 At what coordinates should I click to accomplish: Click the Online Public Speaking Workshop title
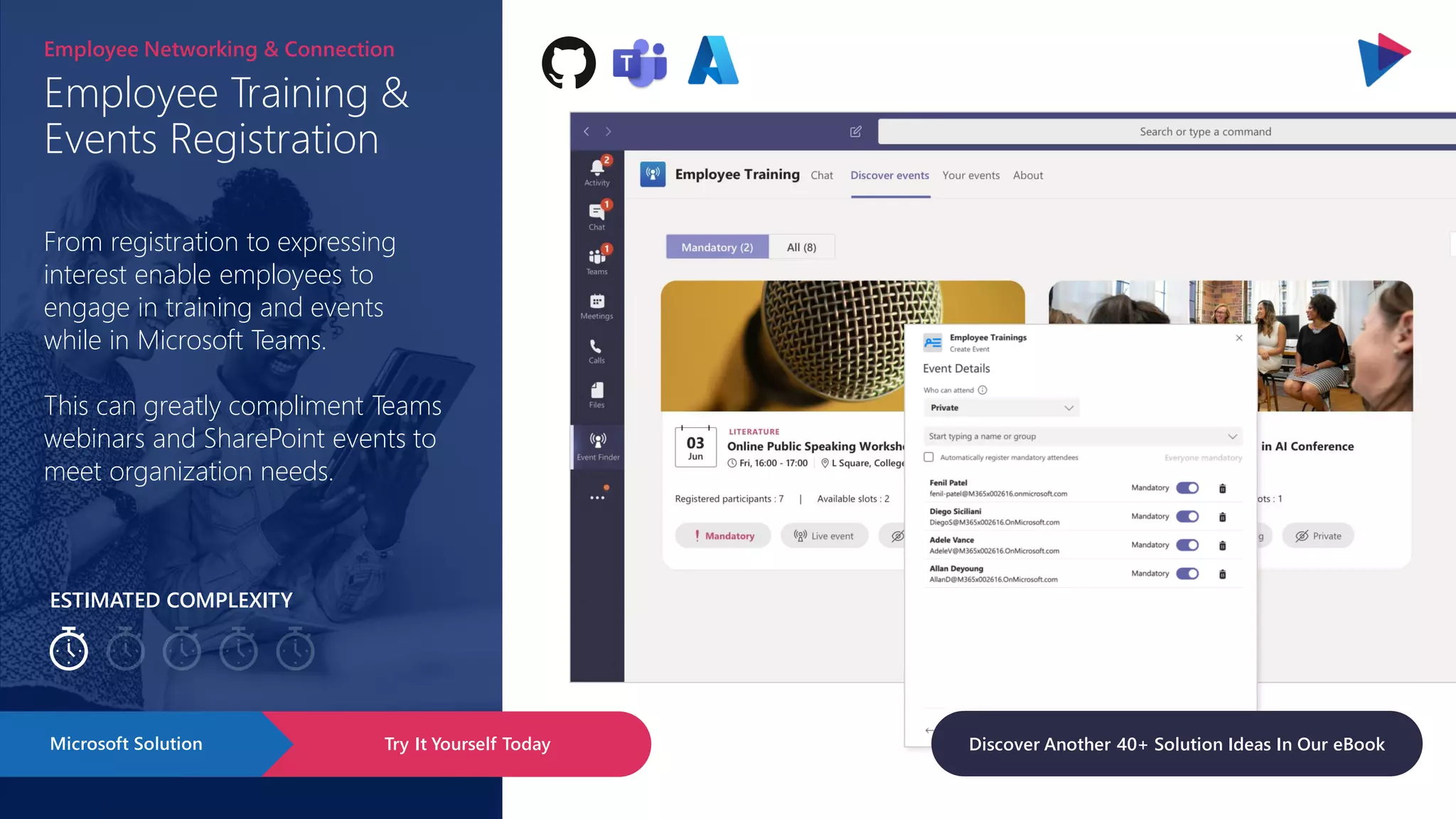[815, 446]
